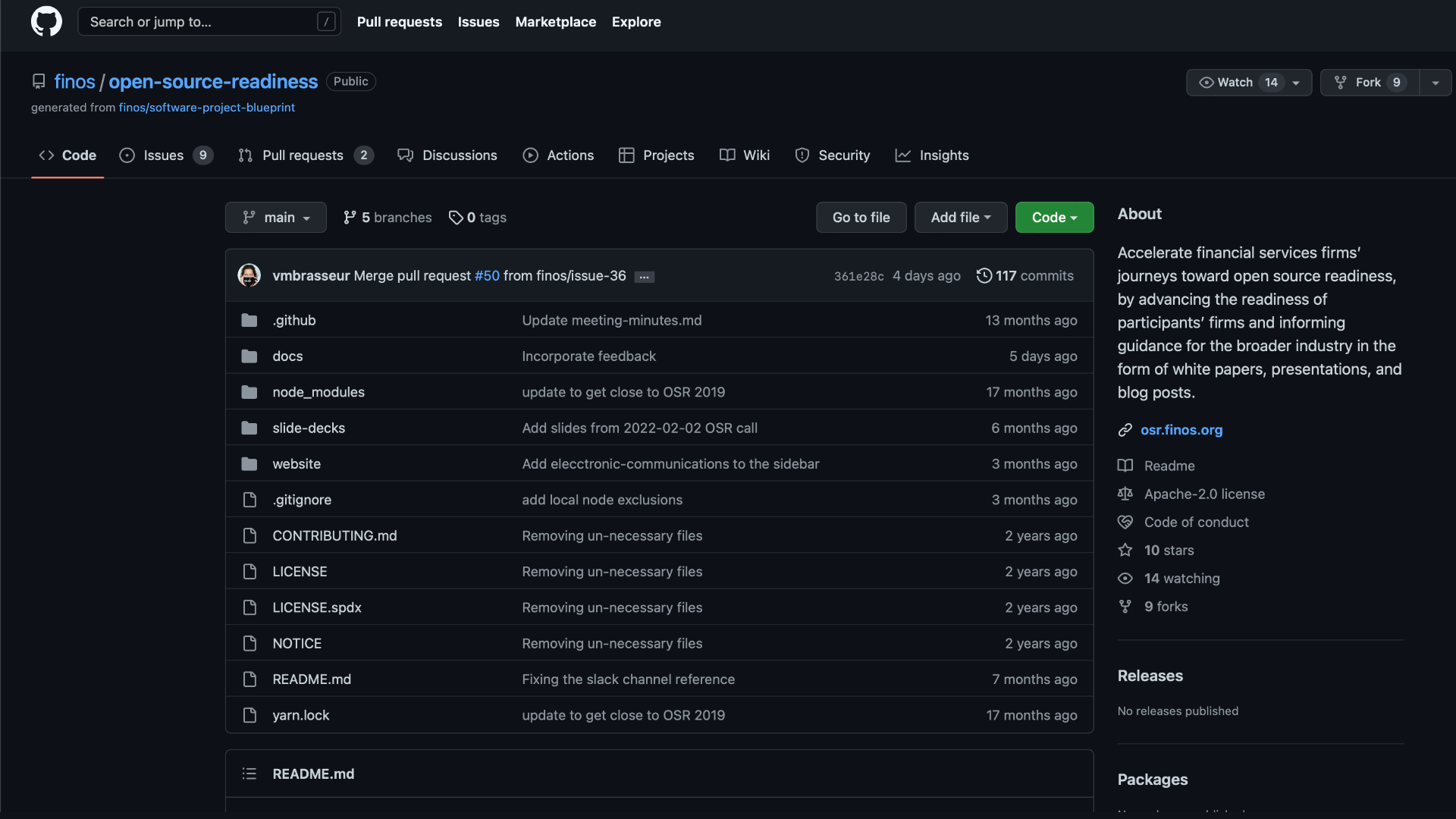Open the Discussions tab
This screenshot has height=819, width=1456.
click(447, 155)
